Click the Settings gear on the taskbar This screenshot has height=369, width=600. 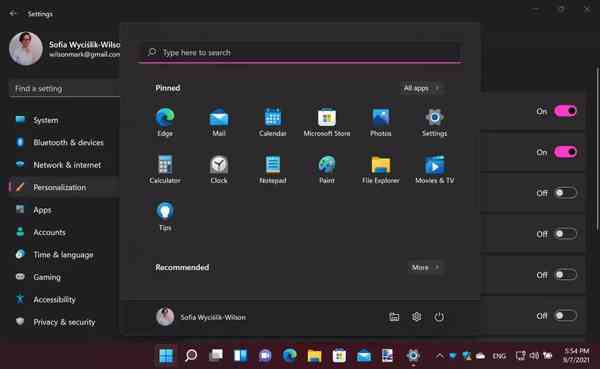coord(413,356)
